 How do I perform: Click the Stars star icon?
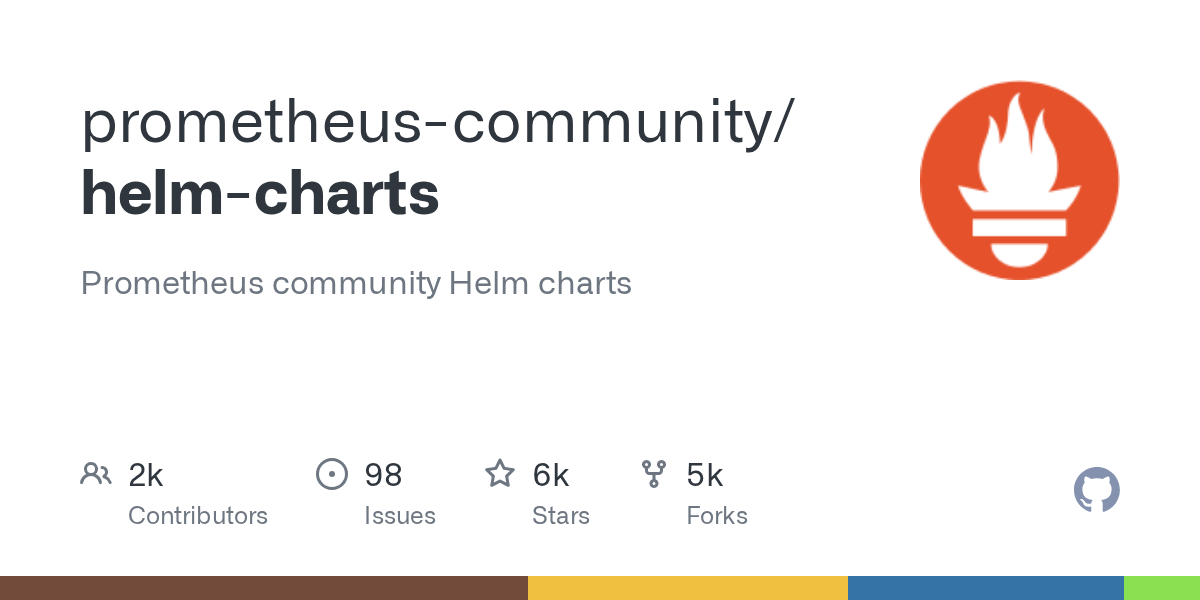click(500, 474)
